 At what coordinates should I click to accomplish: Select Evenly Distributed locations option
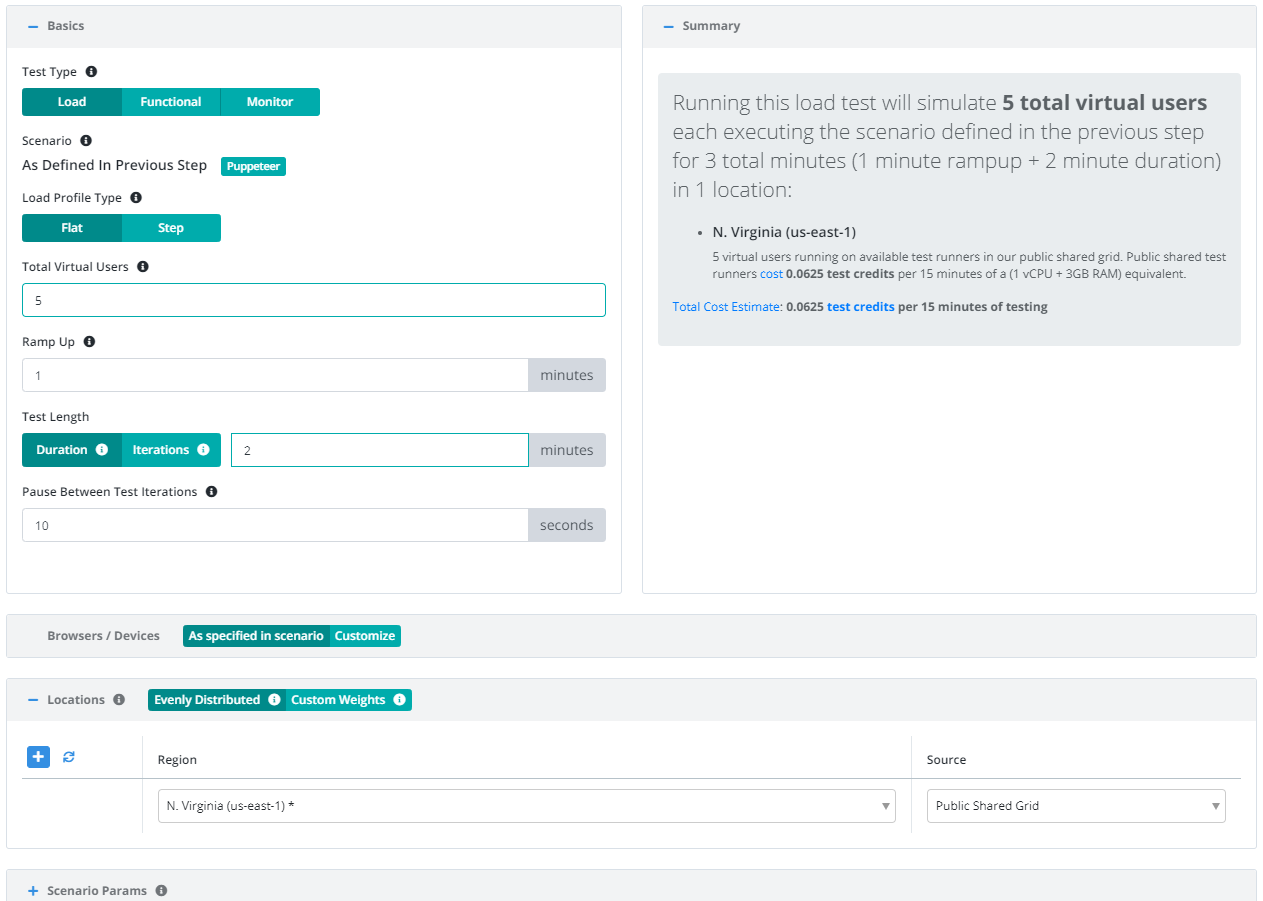[217, 700]
